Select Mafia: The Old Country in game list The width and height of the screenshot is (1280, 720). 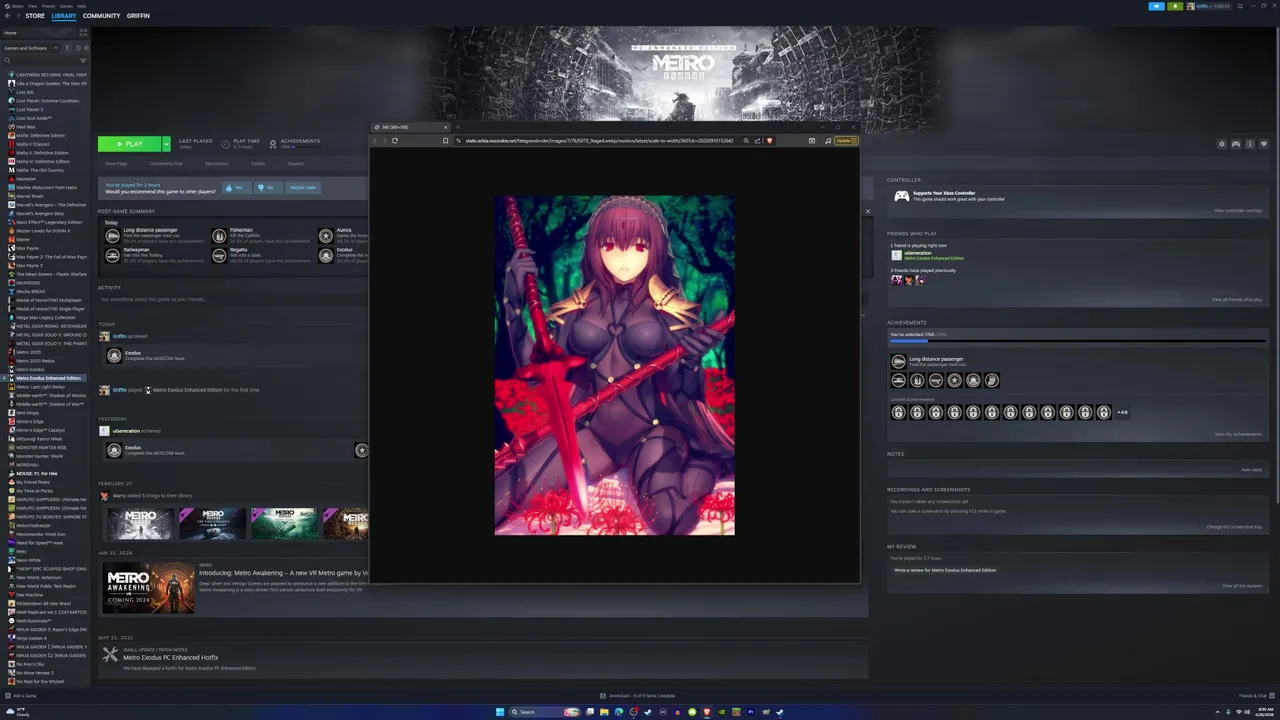pos(40,170)
